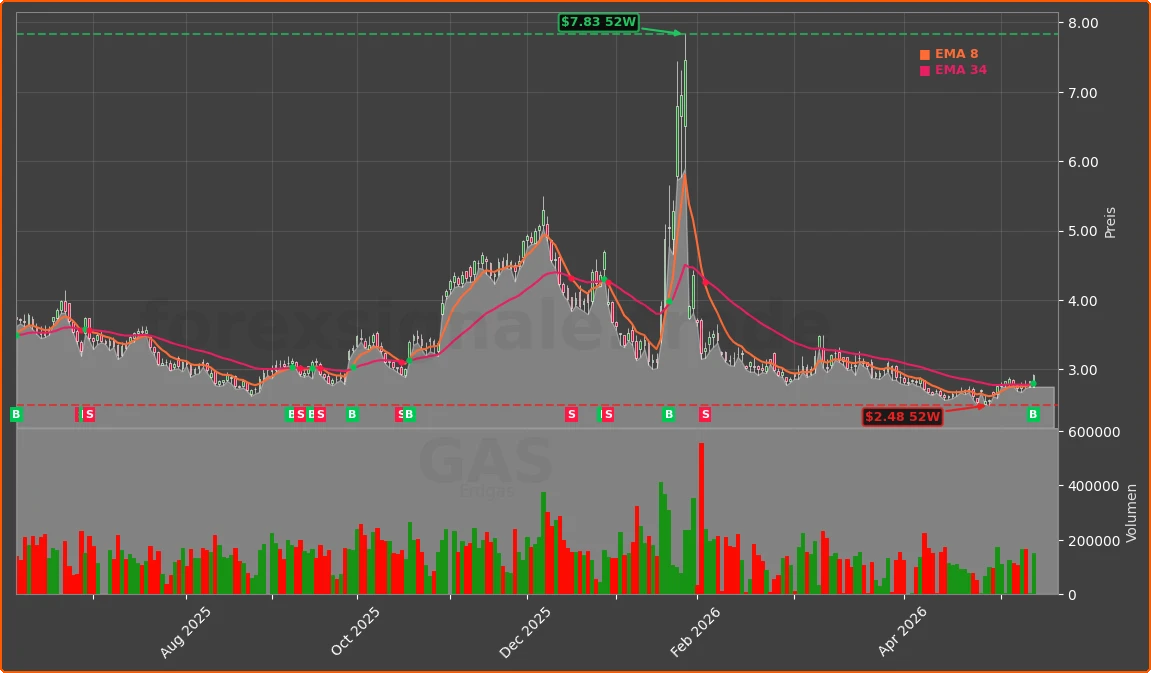Click the 600000 volume axis label
Viewport: 1151px width, 673px height.
tap(1094, 432)
